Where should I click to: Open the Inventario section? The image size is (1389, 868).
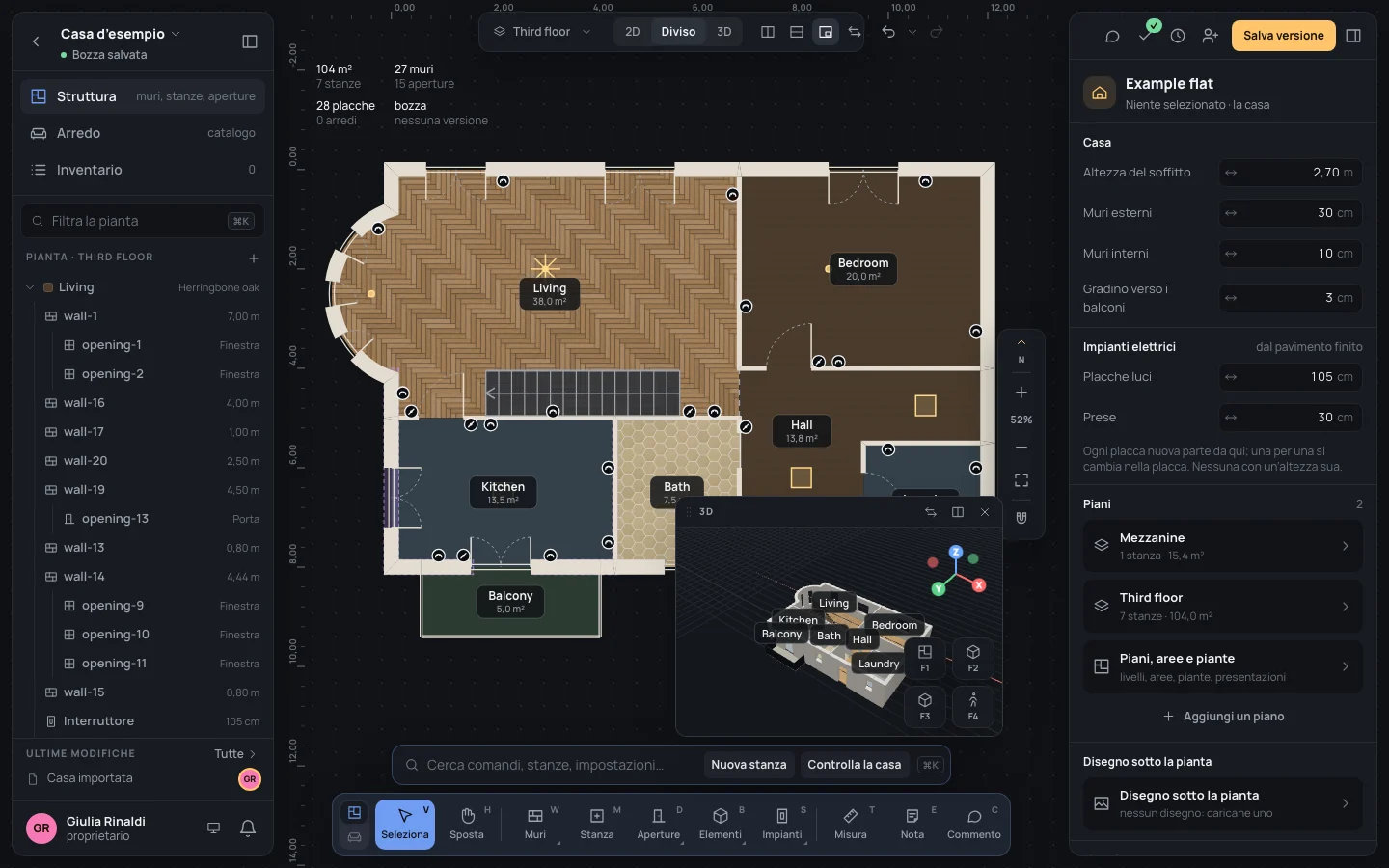(x=143, y=170)
